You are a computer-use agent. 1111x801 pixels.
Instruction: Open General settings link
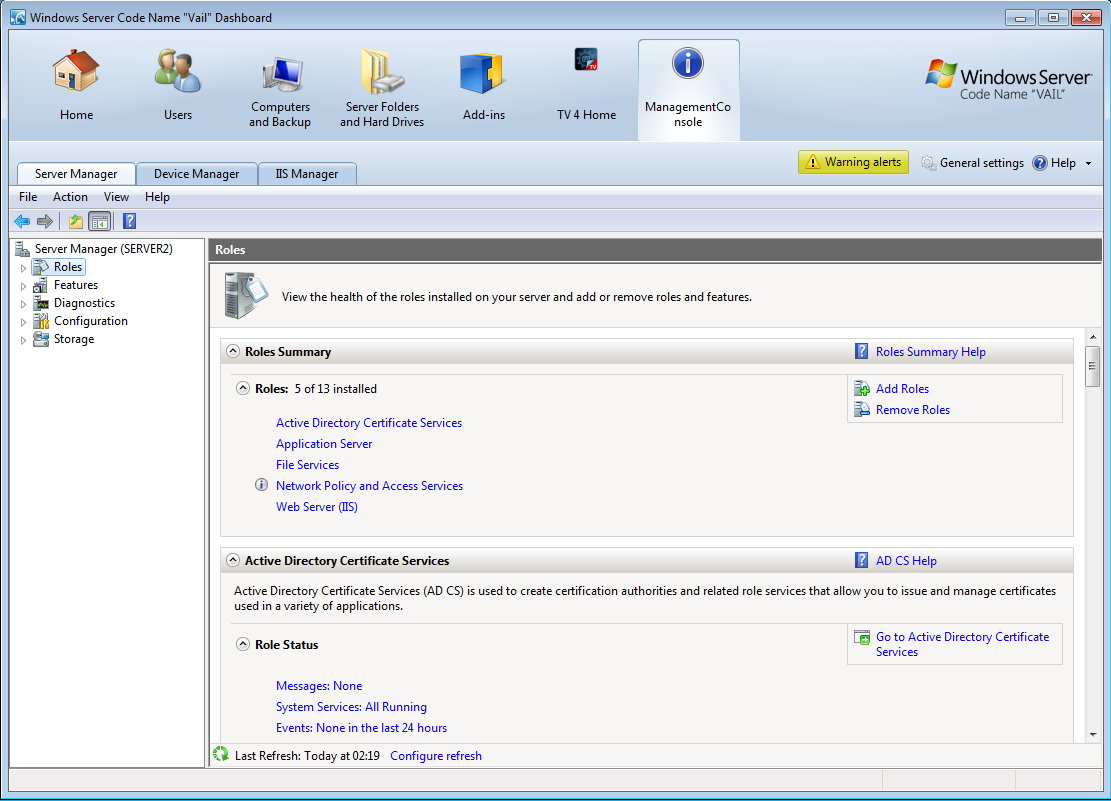(981, 163)
